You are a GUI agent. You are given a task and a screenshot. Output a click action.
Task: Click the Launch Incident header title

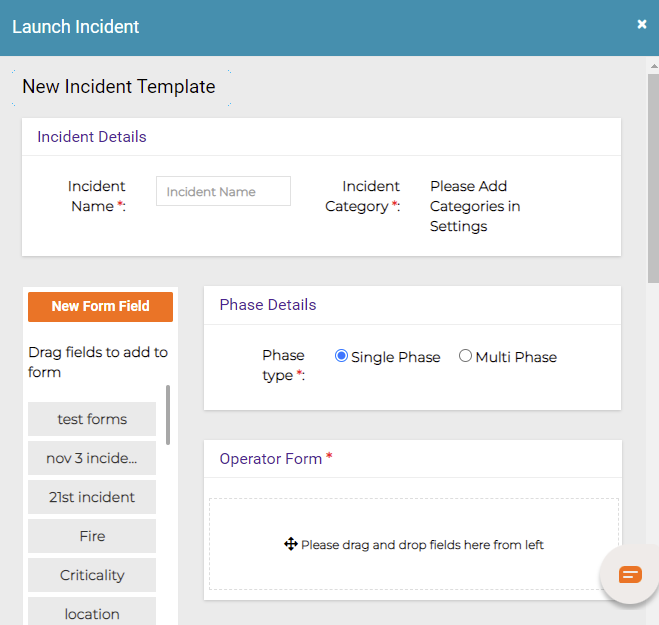point(75,27)
